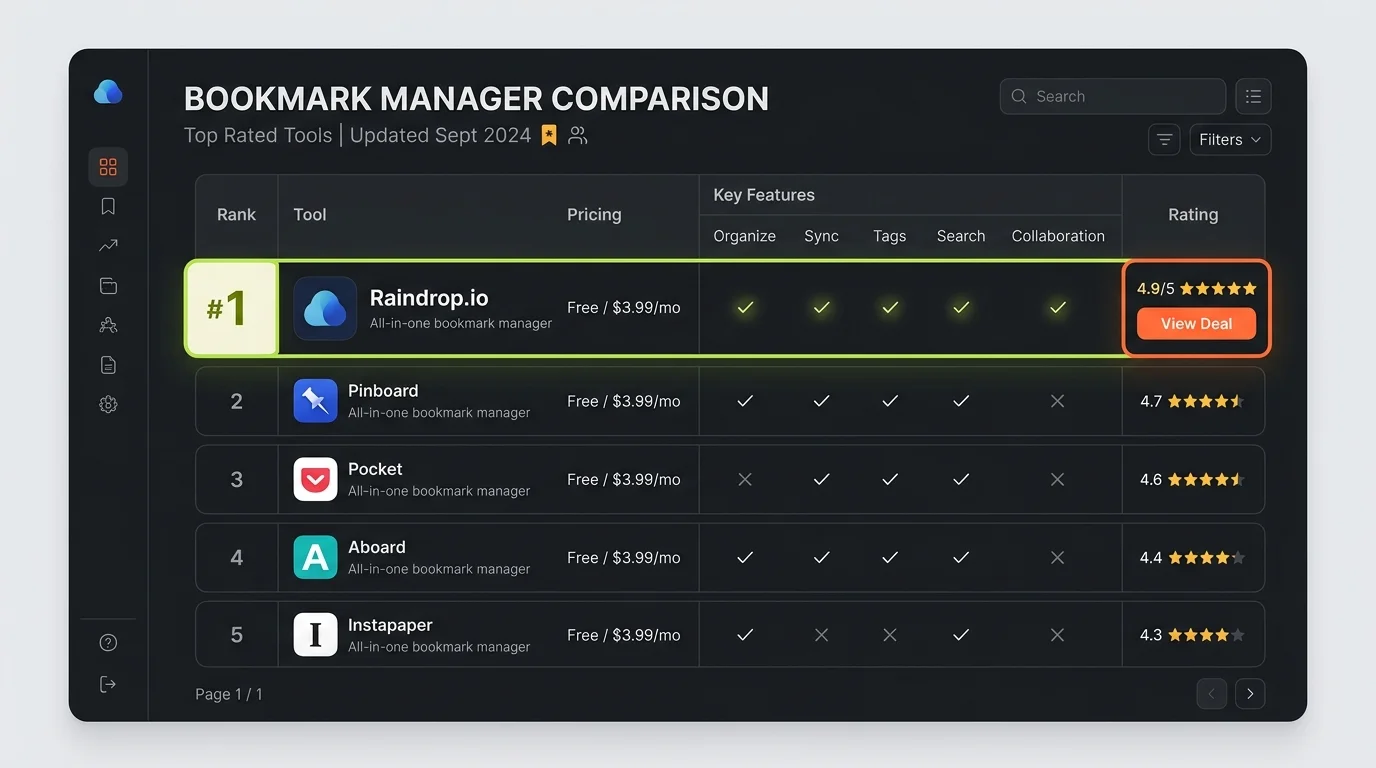Click the Collaboration feature column header
Viewport: 1376px width, 768px height.
click(1058, 236)
